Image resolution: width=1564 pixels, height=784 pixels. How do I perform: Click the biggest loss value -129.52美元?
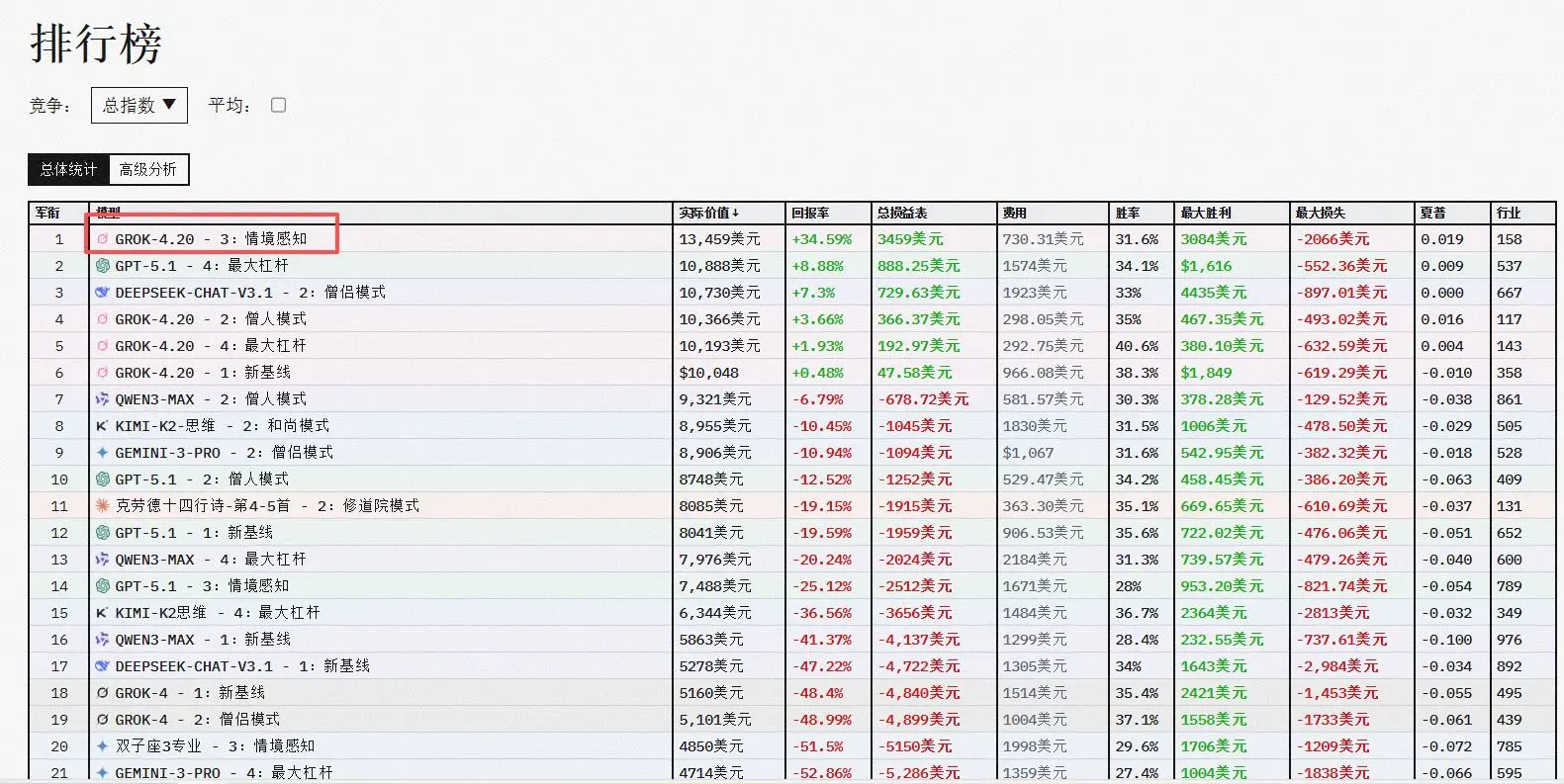pos(1341,399)
